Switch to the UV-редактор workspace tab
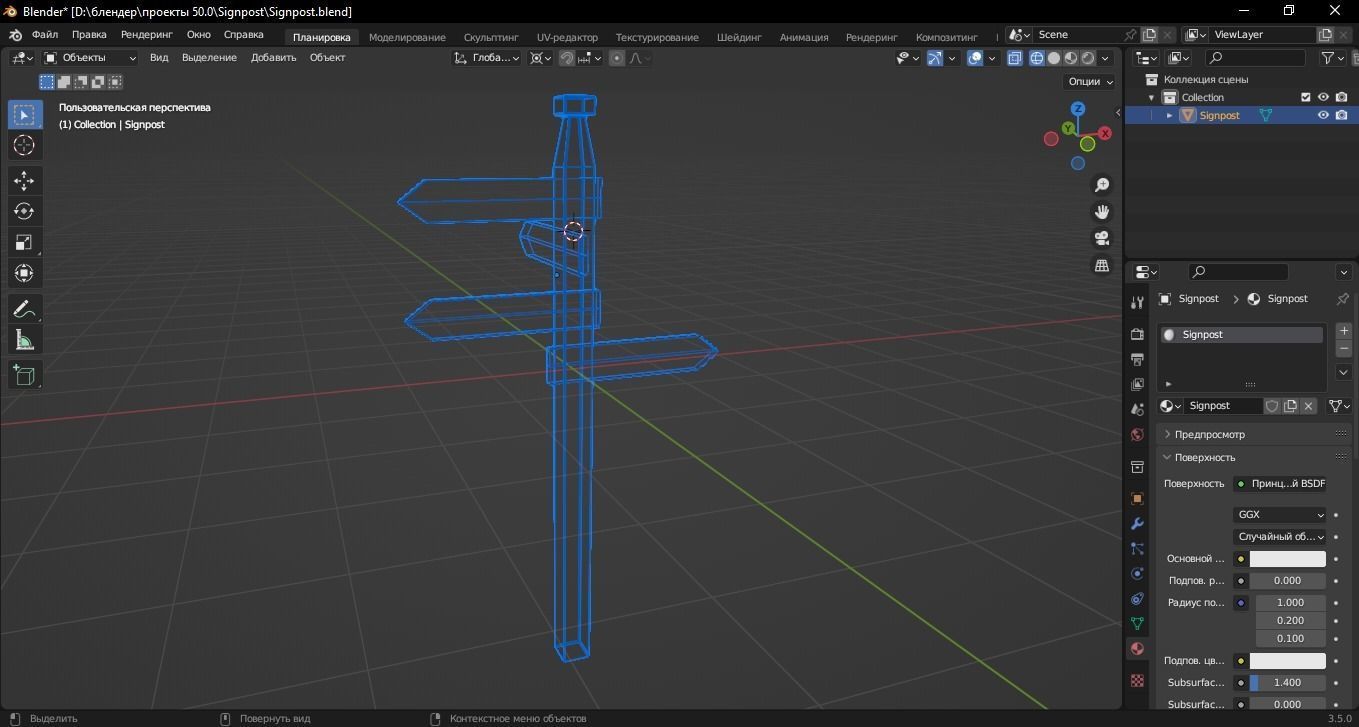Image resolution: width=1359 pixels, height=727 pixels. [567, 37]
